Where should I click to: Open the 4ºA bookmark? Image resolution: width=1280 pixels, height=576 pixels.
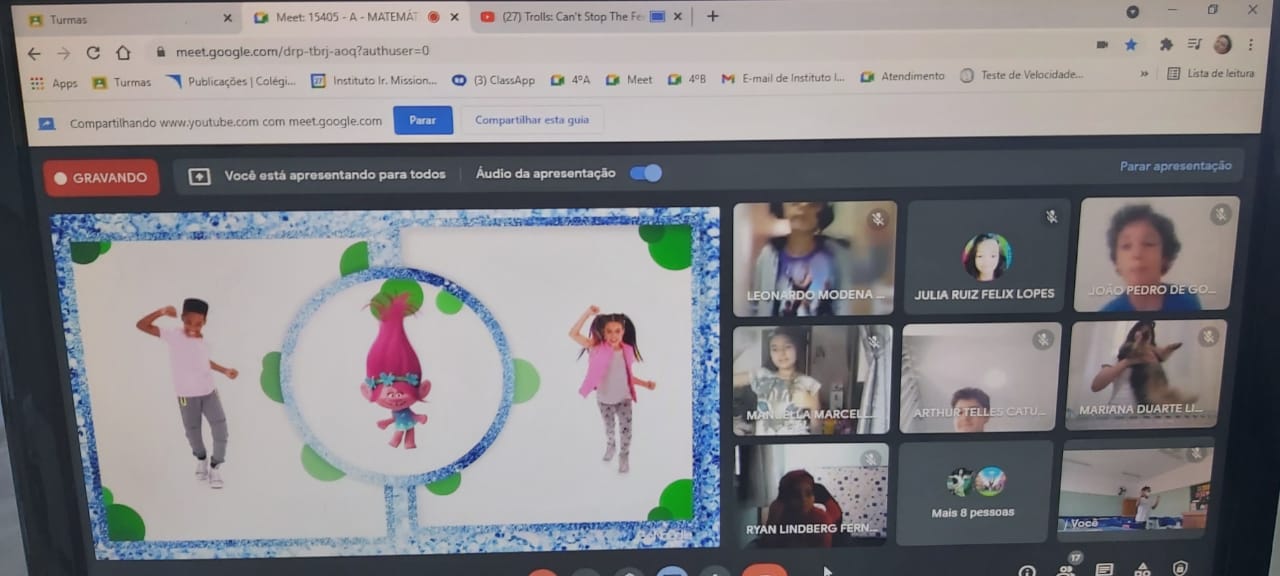click(x=570, y=80)
